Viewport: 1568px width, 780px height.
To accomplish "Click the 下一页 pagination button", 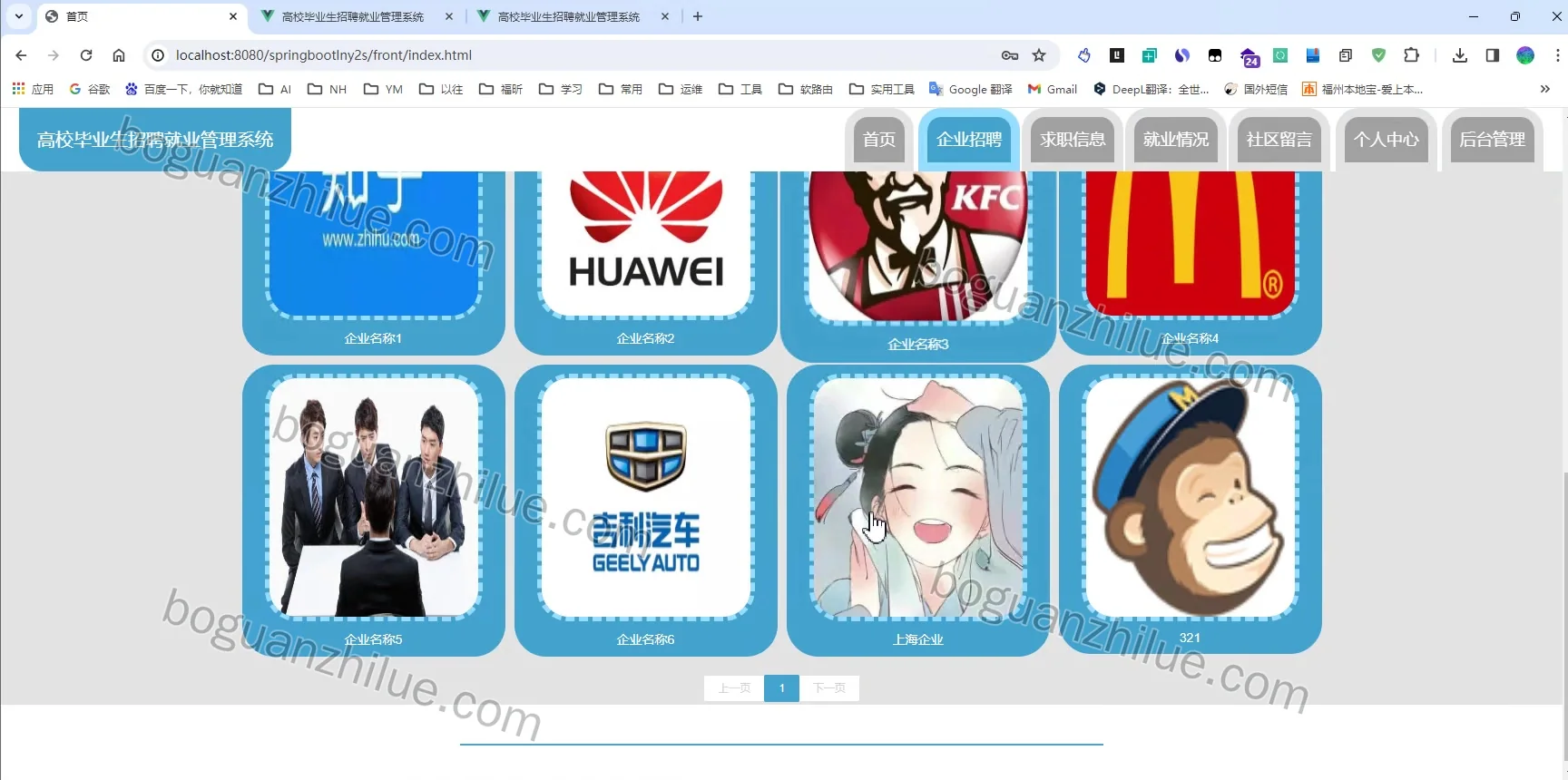I will [829, 688].
